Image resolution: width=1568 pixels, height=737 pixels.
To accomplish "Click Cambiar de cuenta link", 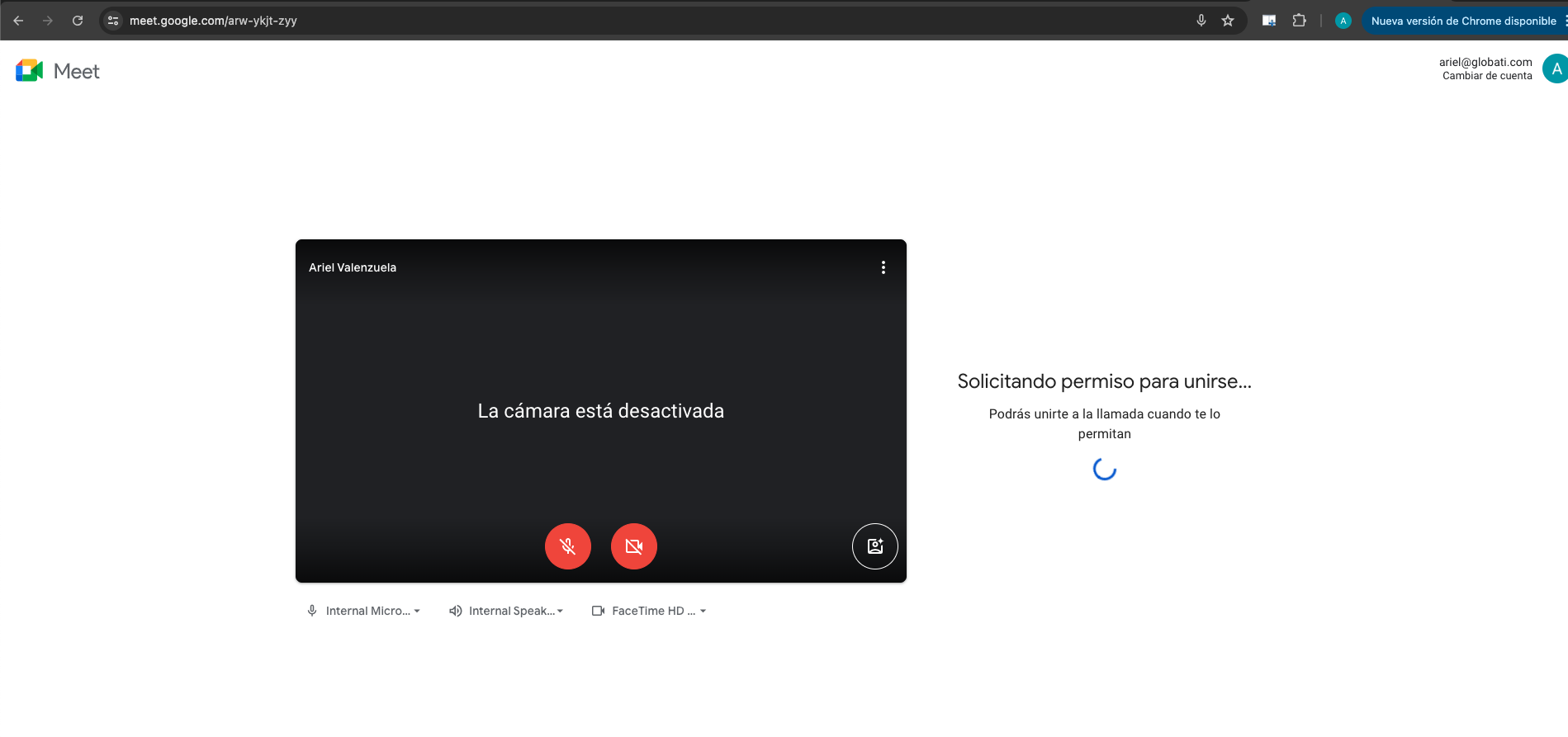I will point(1486,76).
